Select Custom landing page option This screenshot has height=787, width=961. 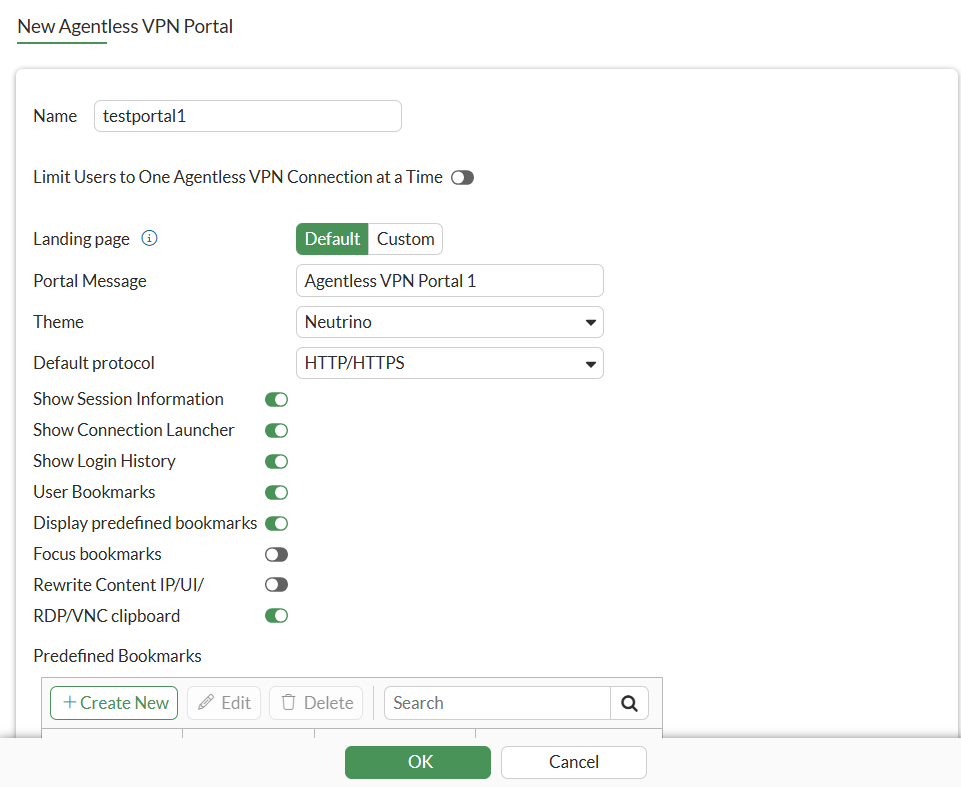point(405,239)
